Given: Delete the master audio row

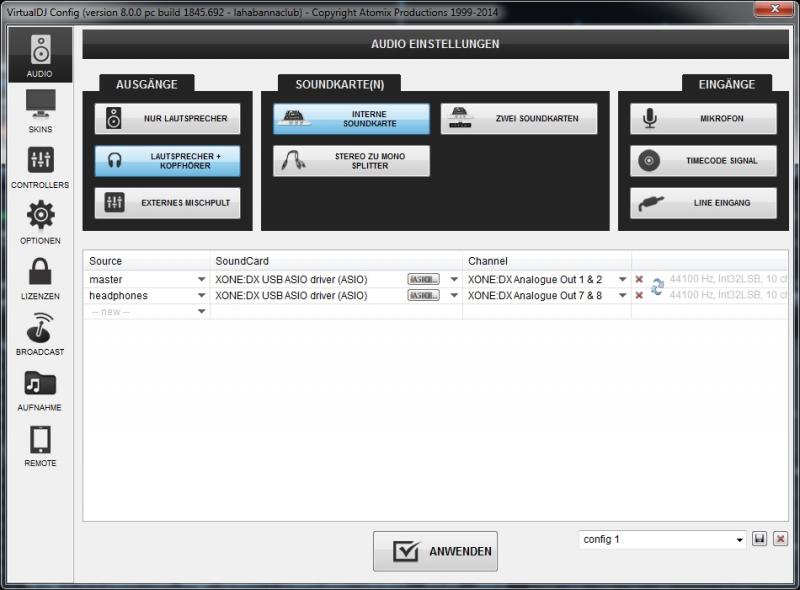Looking at the screenshot, I should [639, 280].
